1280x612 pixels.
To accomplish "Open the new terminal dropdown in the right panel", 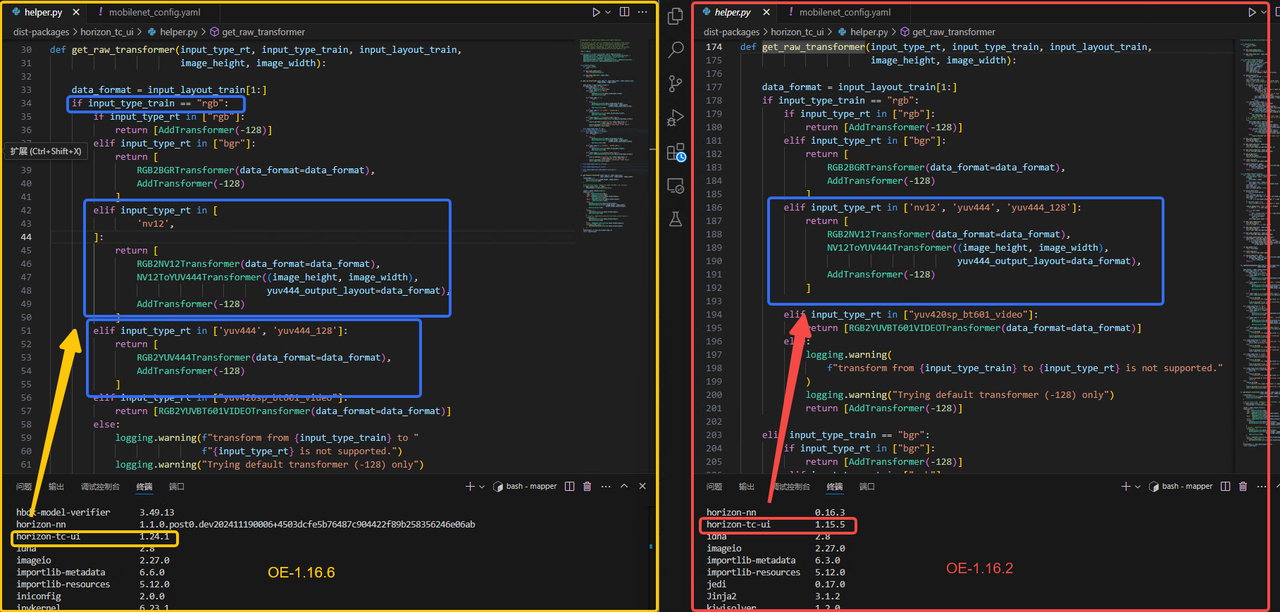I will 1140,487.
